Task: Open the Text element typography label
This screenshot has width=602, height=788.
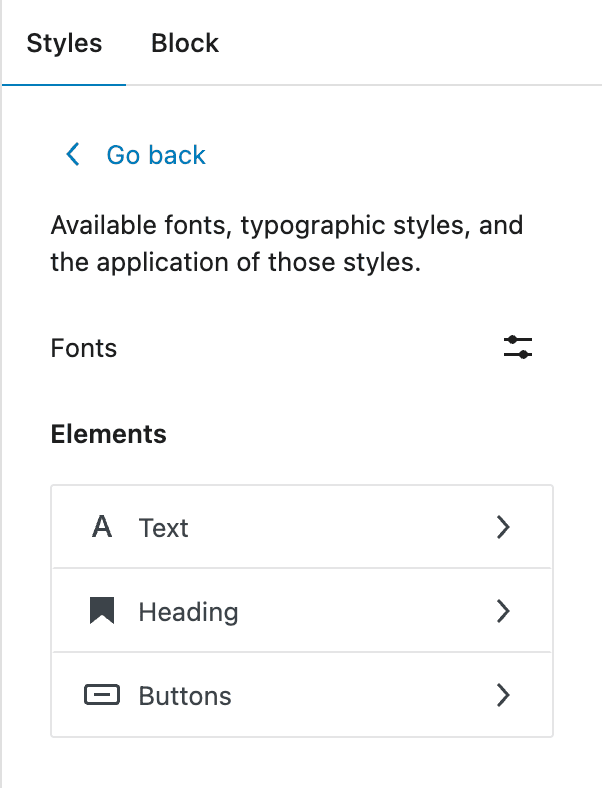Action: (164, 528)
